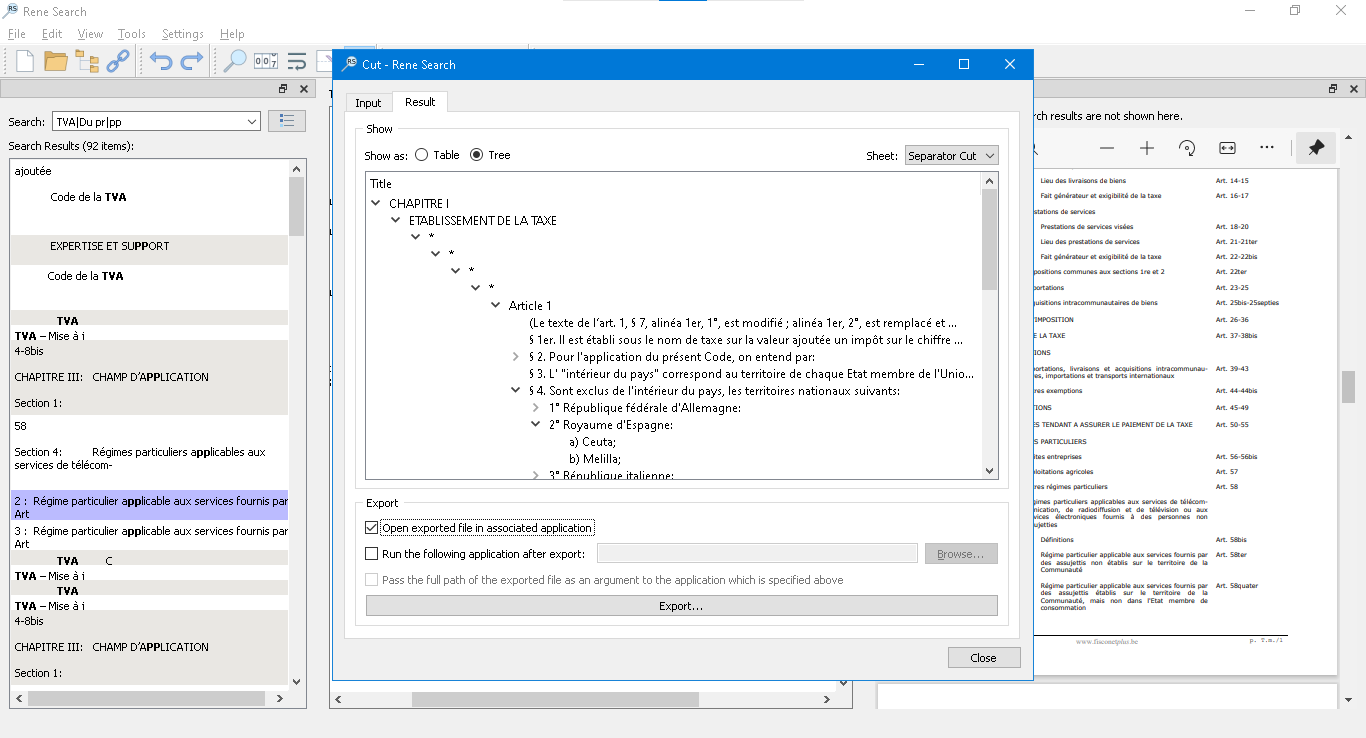This screenshot has height=738, width=1366.
Task: Click the Close button in Cut dialog
Action: [983, 657]
